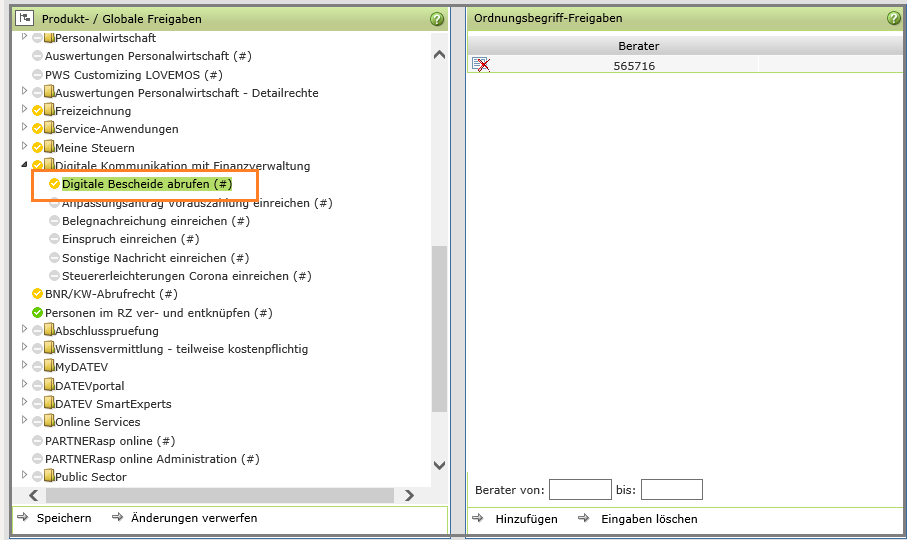Toggle status circle of Steuererleichterungen Corona einreichen
This screenshot has width=907, height=540.
[x=54, y=276]
